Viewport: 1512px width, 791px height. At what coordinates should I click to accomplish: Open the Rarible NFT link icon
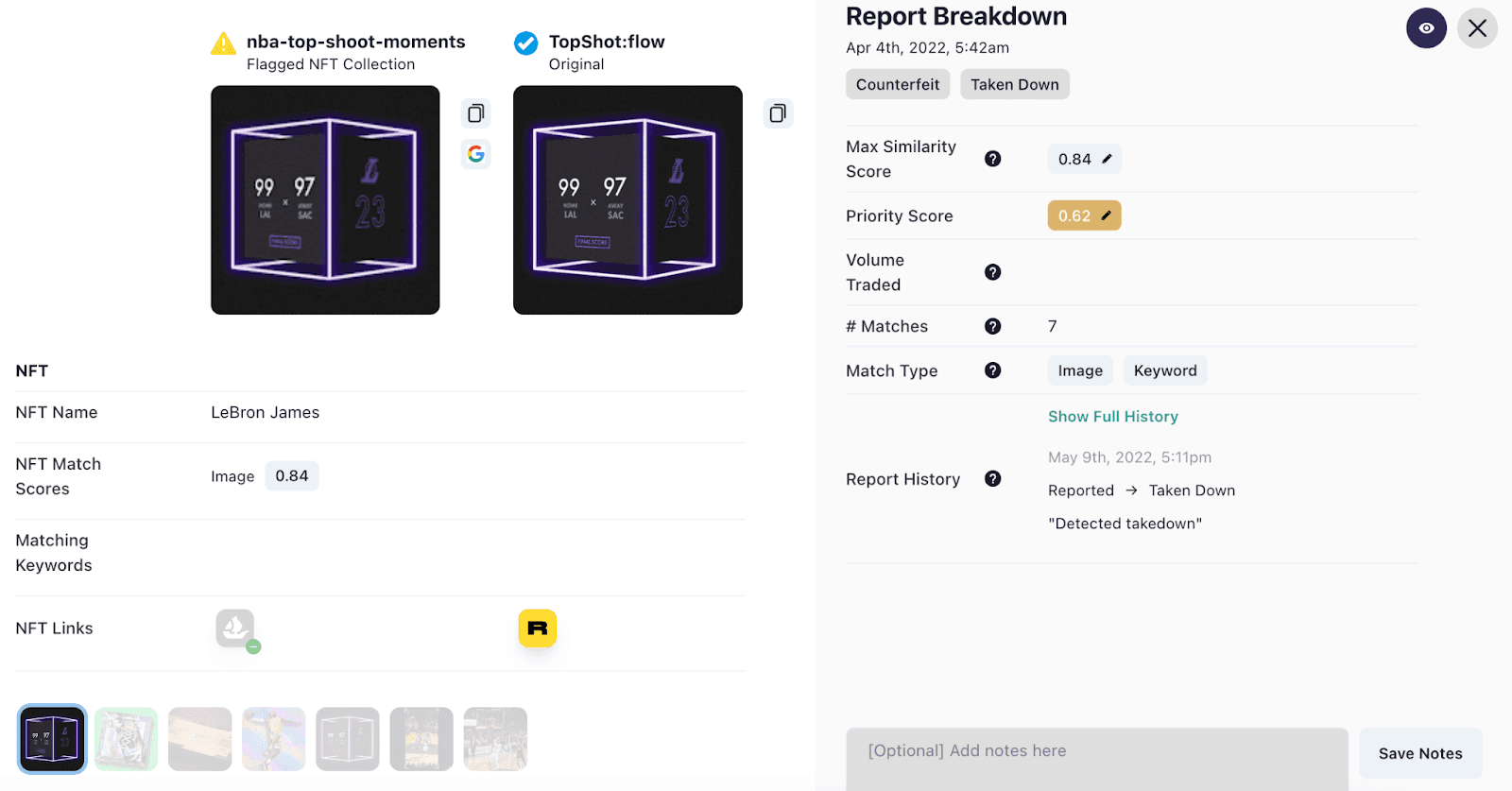tap(537, 628)
